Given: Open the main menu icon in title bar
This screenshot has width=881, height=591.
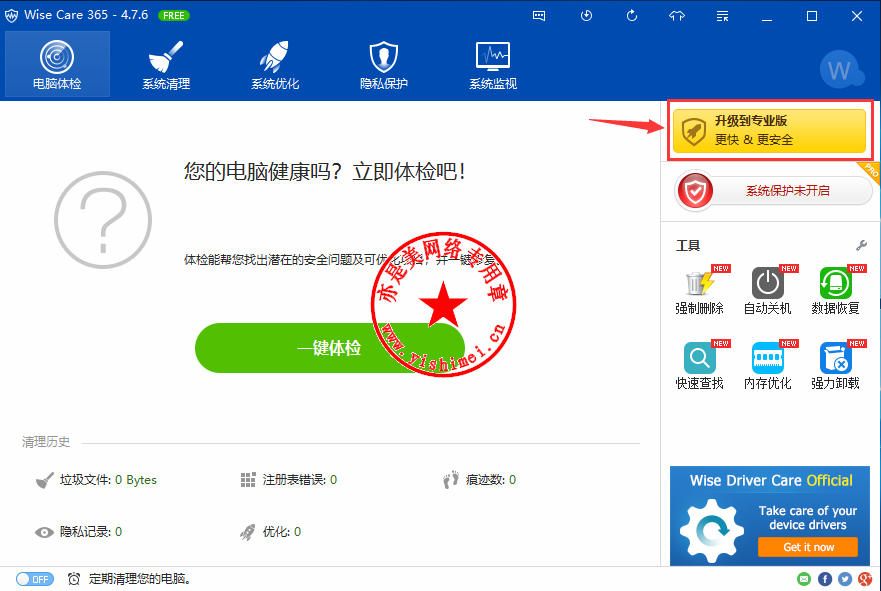Looking at the screenshot, I should [x=723, y=16].
